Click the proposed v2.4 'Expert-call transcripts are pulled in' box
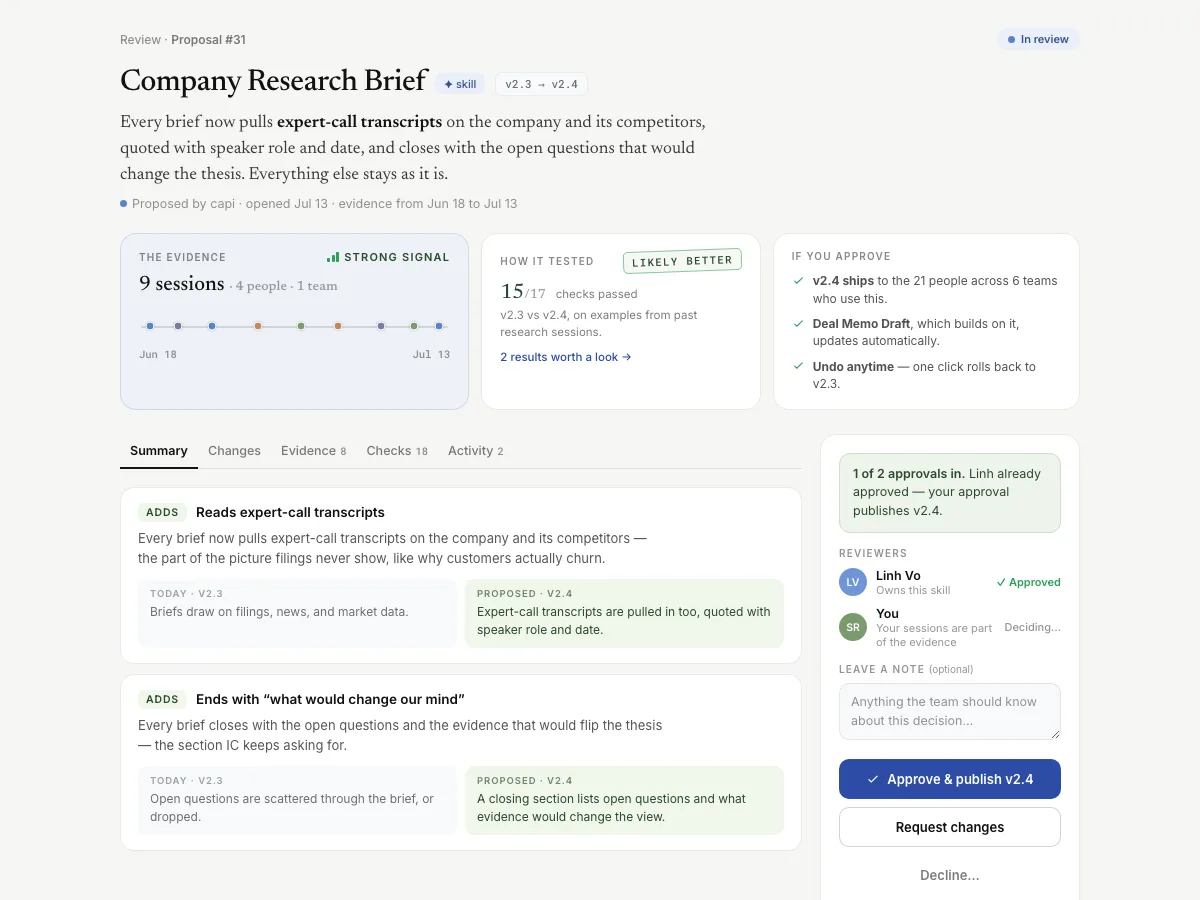The width and height of the screenshot is (1200, 900). pos(625,613)
